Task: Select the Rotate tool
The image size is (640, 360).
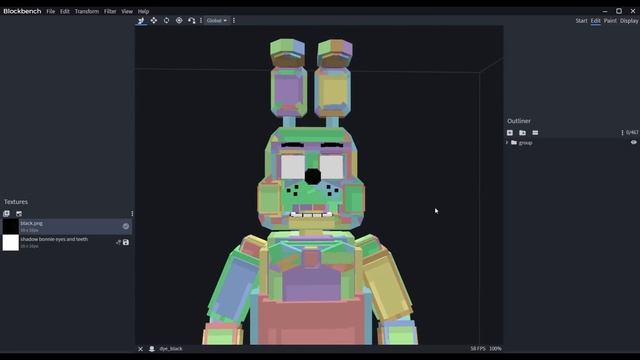Action: click(166, 20)
